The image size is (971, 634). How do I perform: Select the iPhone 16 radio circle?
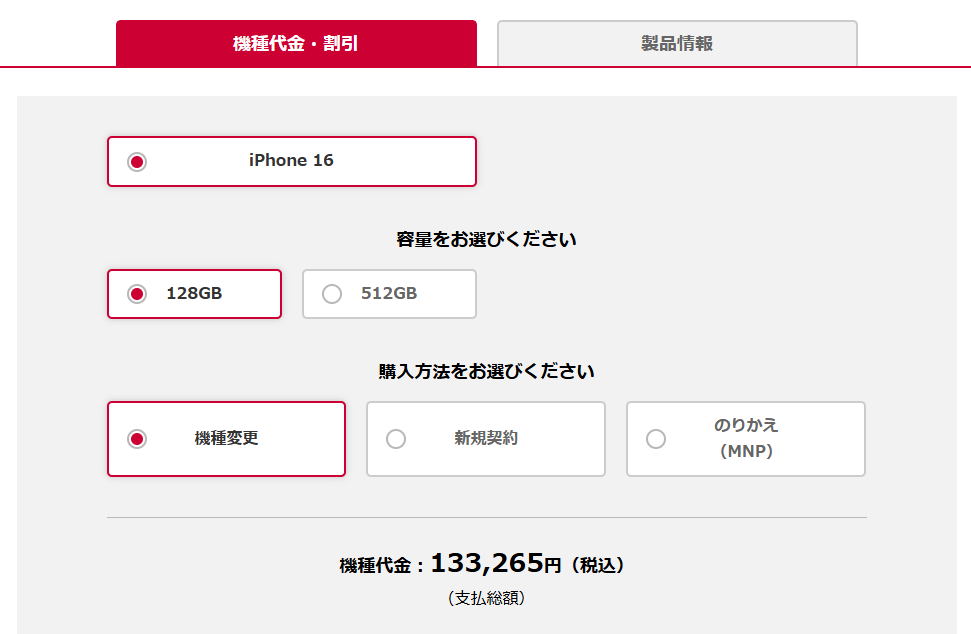coord(137,162)
